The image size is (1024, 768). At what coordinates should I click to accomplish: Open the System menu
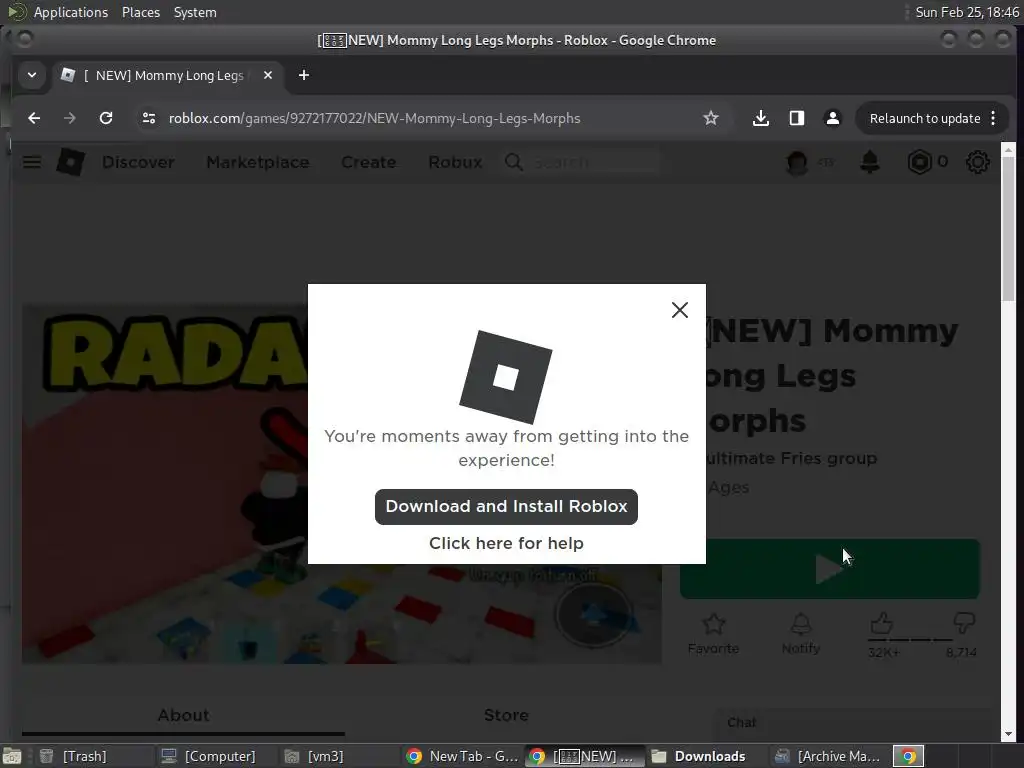(195, 12)
